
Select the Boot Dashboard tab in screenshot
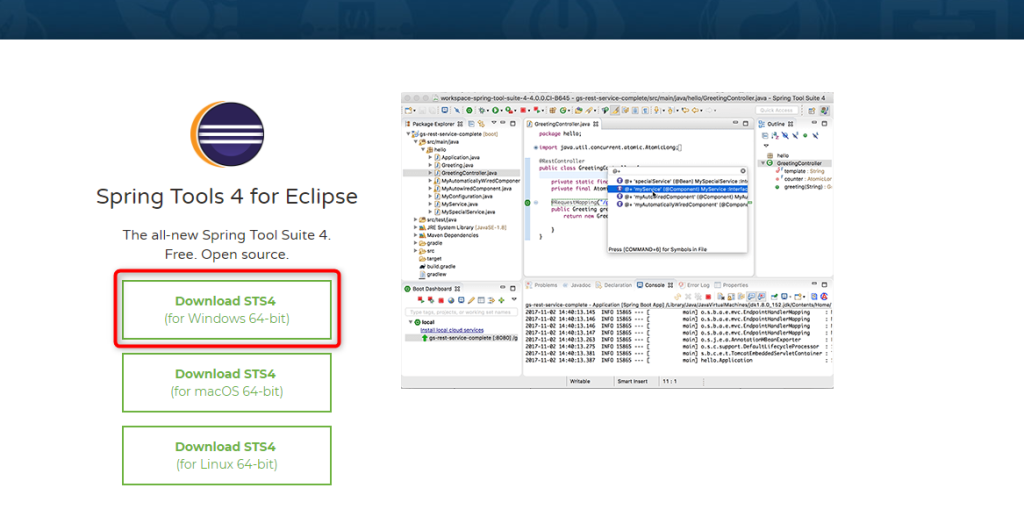coord(432,288)
